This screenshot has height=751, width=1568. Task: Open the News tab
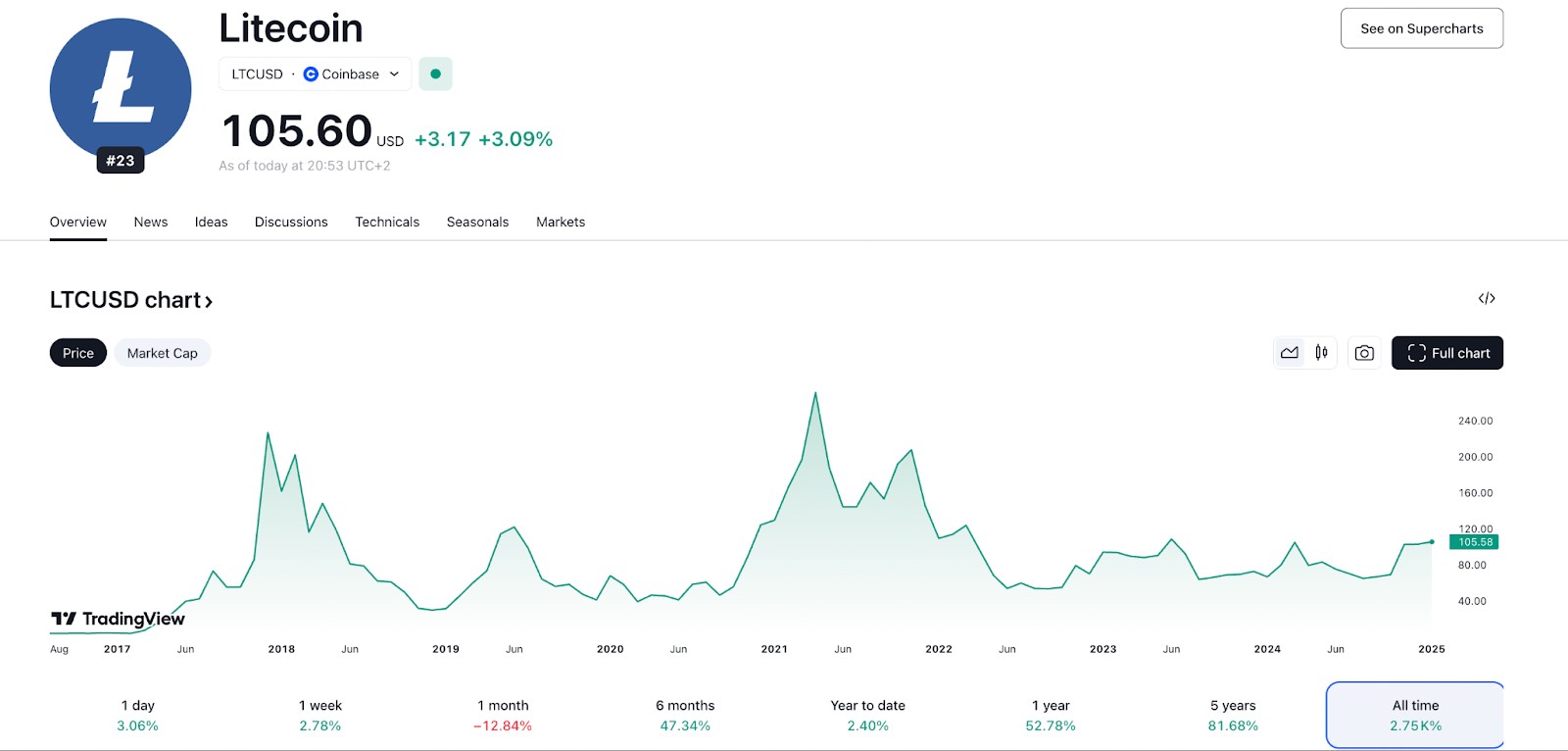[151, 222]
